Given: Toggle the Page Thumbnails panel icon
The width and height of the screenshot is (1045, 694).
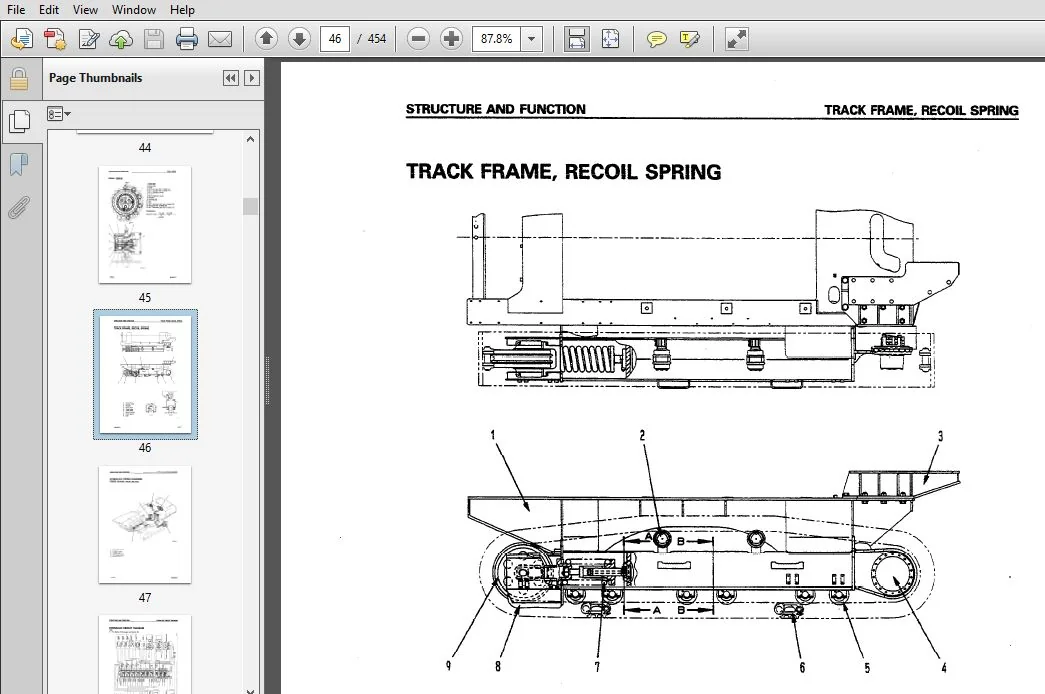Looking at the screenshot, I should pyautogui.click(x=20, y=121).
